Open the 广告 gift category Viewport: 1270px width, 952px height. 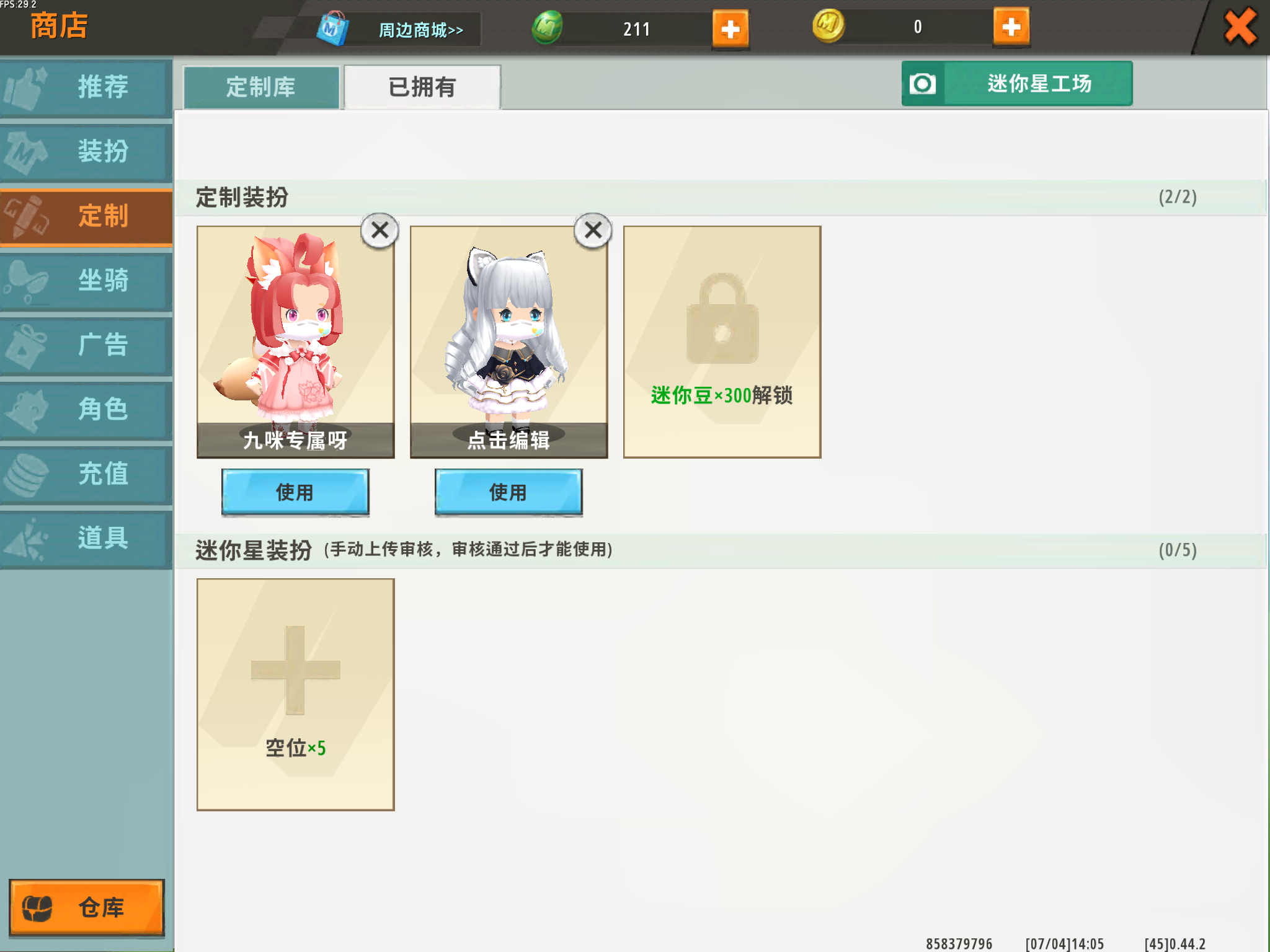tap(86, 345)
